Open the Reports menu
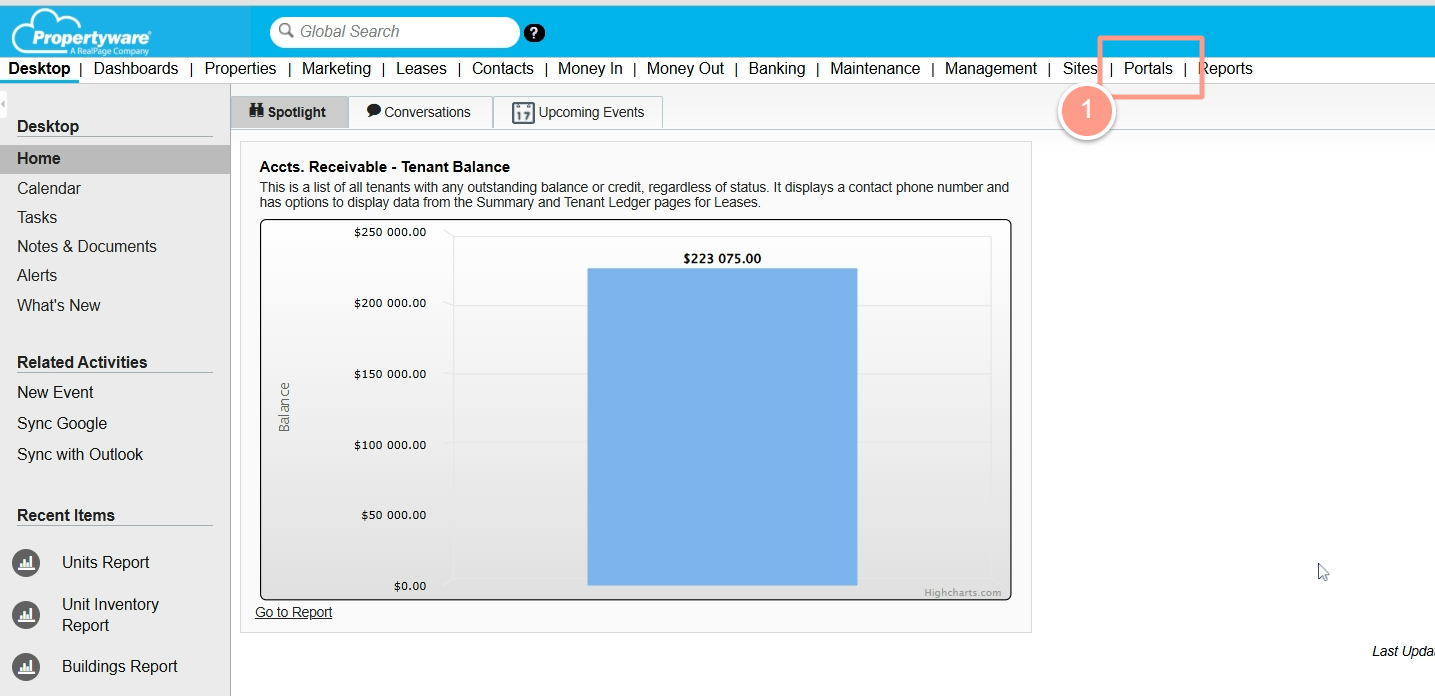This screenshot has width=1435, height=696. [1225, 69]
